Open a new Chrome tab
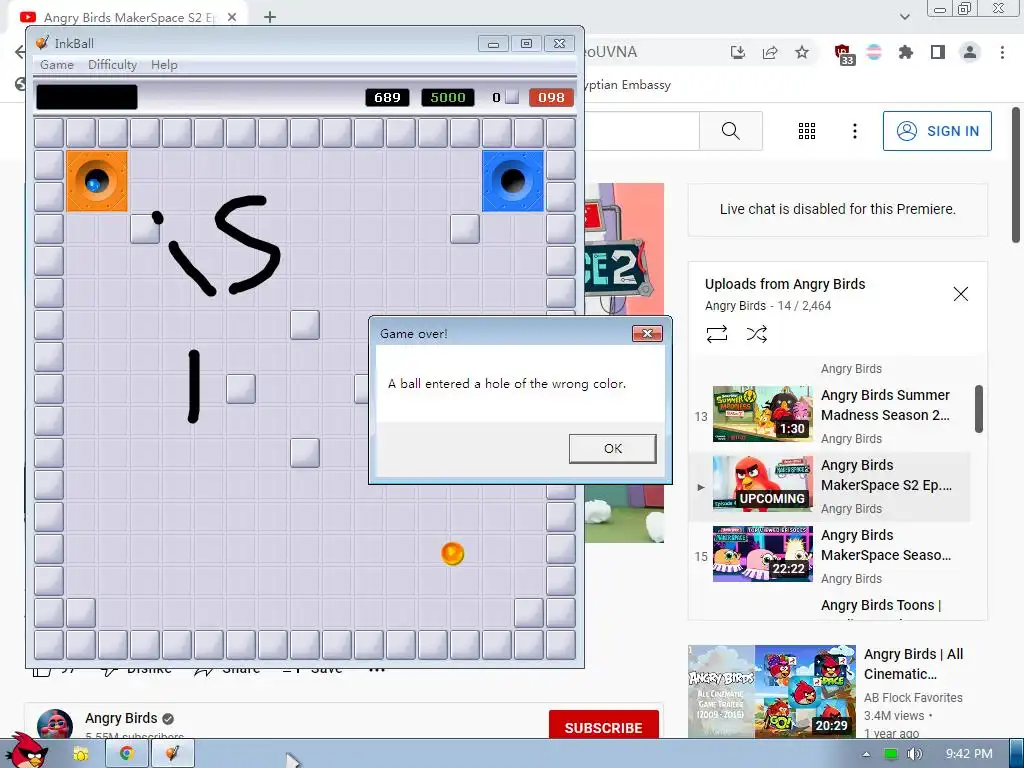This screenshot has width=1024, height=768. (270, 17)
